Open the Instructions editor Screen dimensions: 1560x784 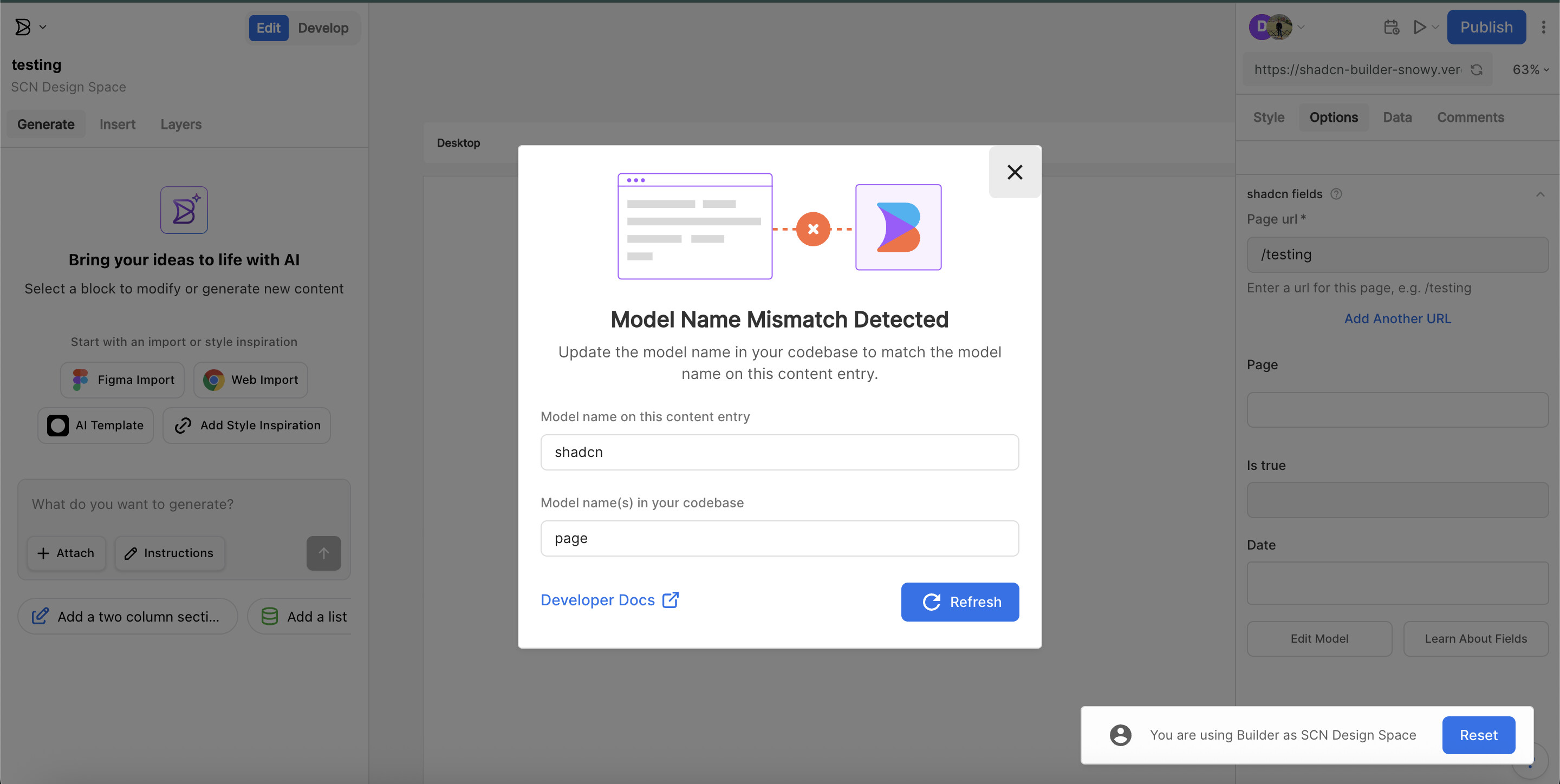click(x=169, y=553)
